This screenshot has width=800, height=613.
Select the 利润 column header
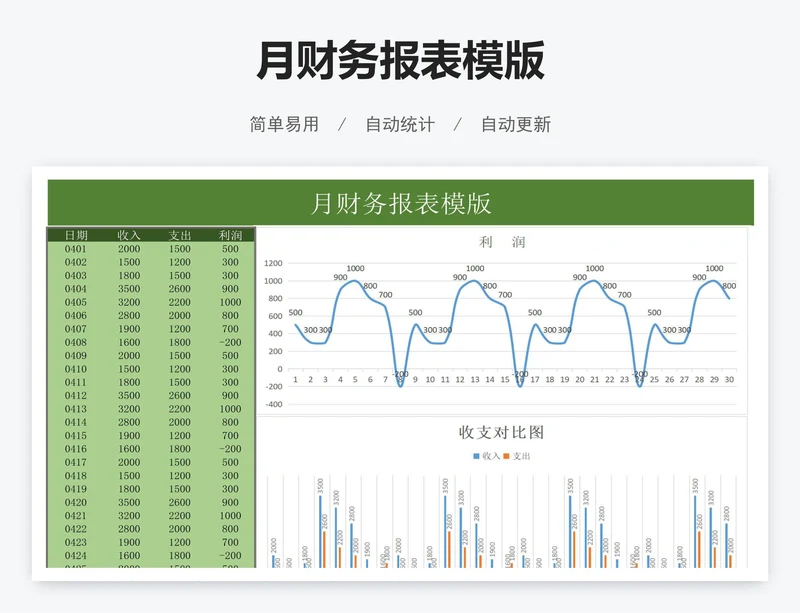[x=230, y=235]
